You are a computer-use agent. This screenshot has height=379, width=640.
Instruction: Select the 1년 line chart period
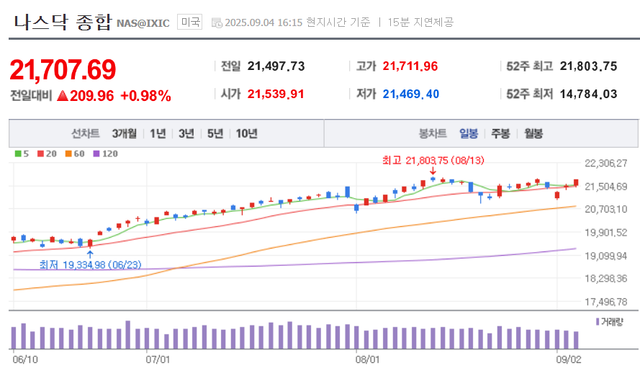pos(158,133)
